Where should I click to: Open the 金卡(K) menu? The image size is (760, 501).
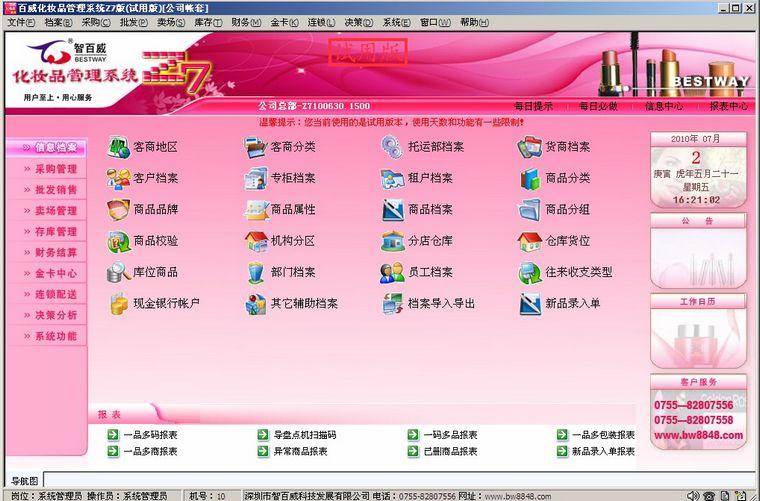[x=284, y=22]
